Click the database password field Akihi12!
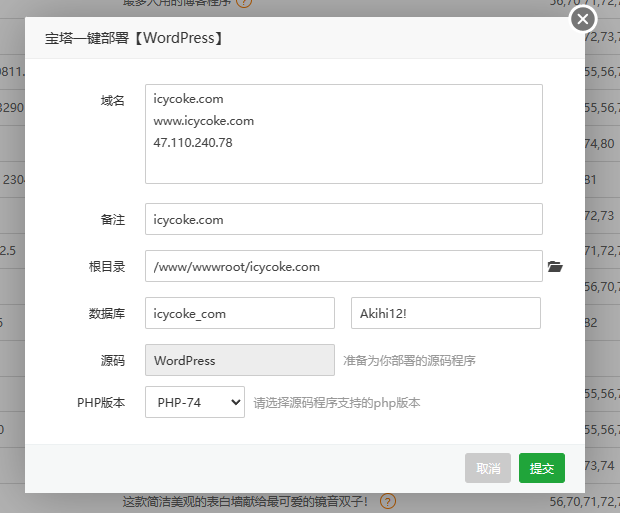Image resolution: width=620 pixels, height=513 pixels. [x=446, y=313]
